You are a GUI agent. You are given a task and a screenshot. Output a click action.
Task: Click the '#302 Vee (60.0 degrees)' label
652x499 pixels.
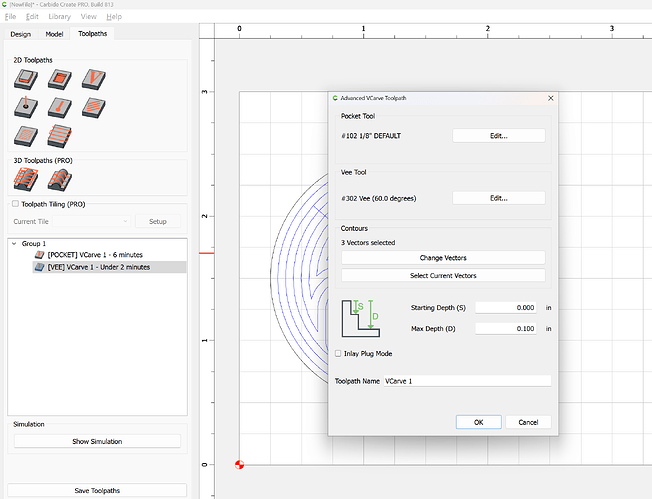tap(378, 198)
